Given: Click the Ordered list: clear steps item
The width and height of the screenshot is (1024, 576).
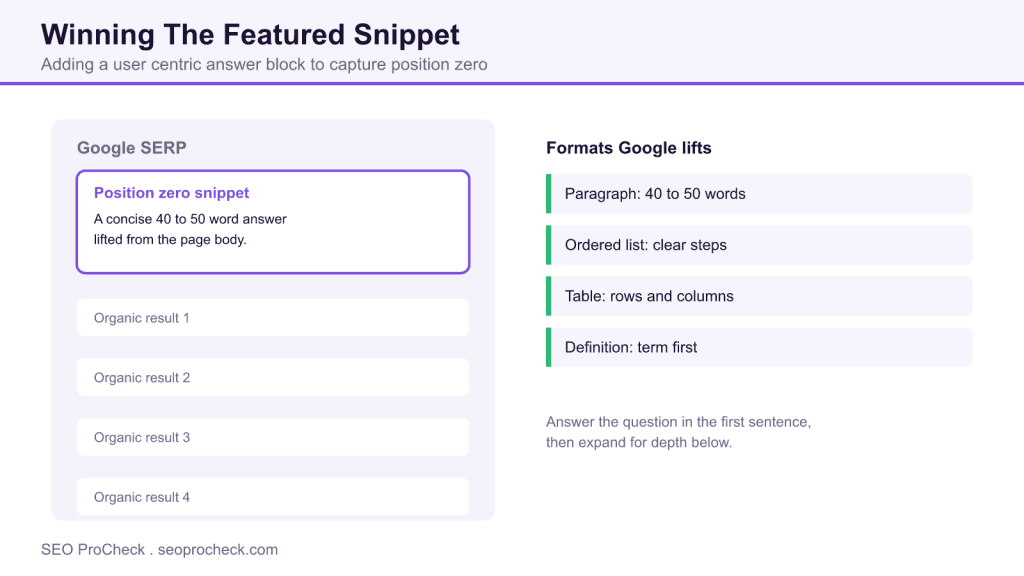Looking at the screenshot, I should [759, 245].
